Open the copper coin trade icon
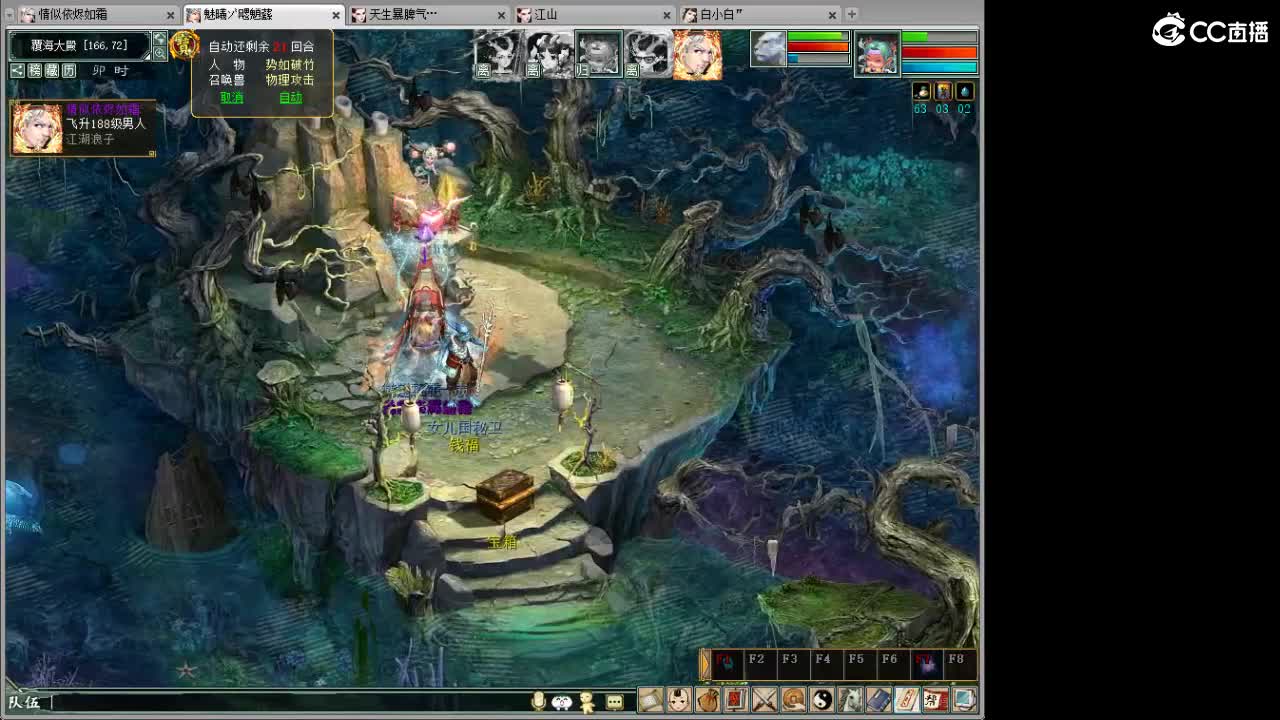This screenshot has width=1280, height=720. (x=793, y=700)
